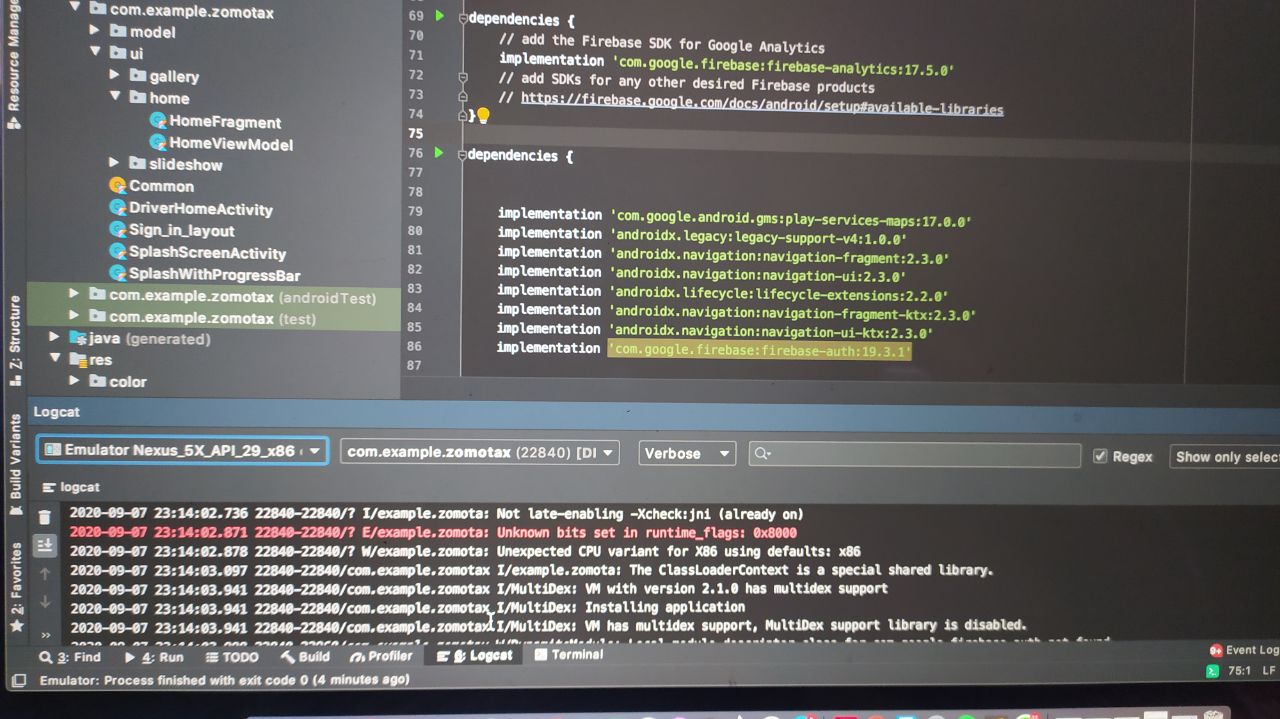The image size is (1280, 719).
Task: Expand the gallery package folder
Action: (x=114, y=75)
